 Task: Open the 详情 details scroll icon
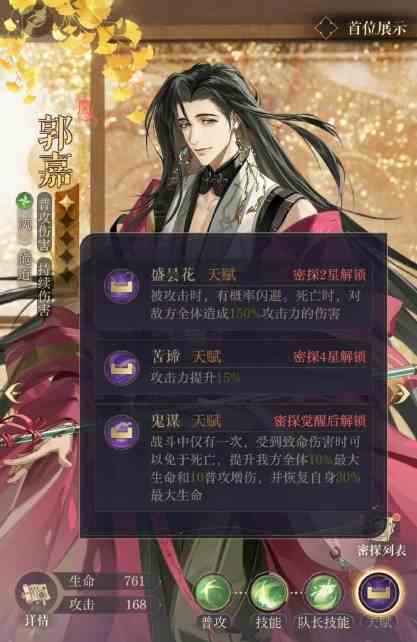[37, 595]
